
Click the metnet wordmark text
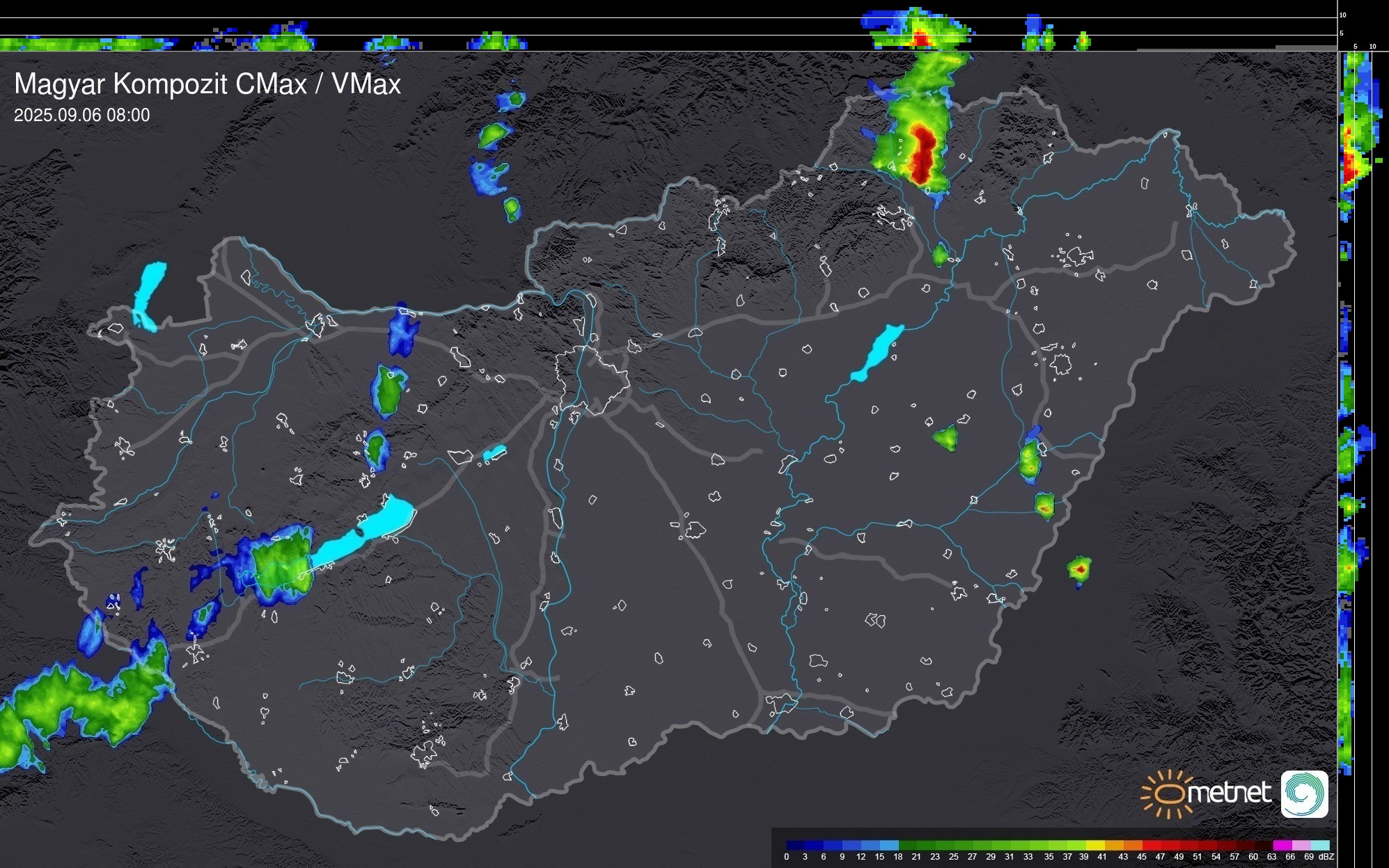point(1229,793)
